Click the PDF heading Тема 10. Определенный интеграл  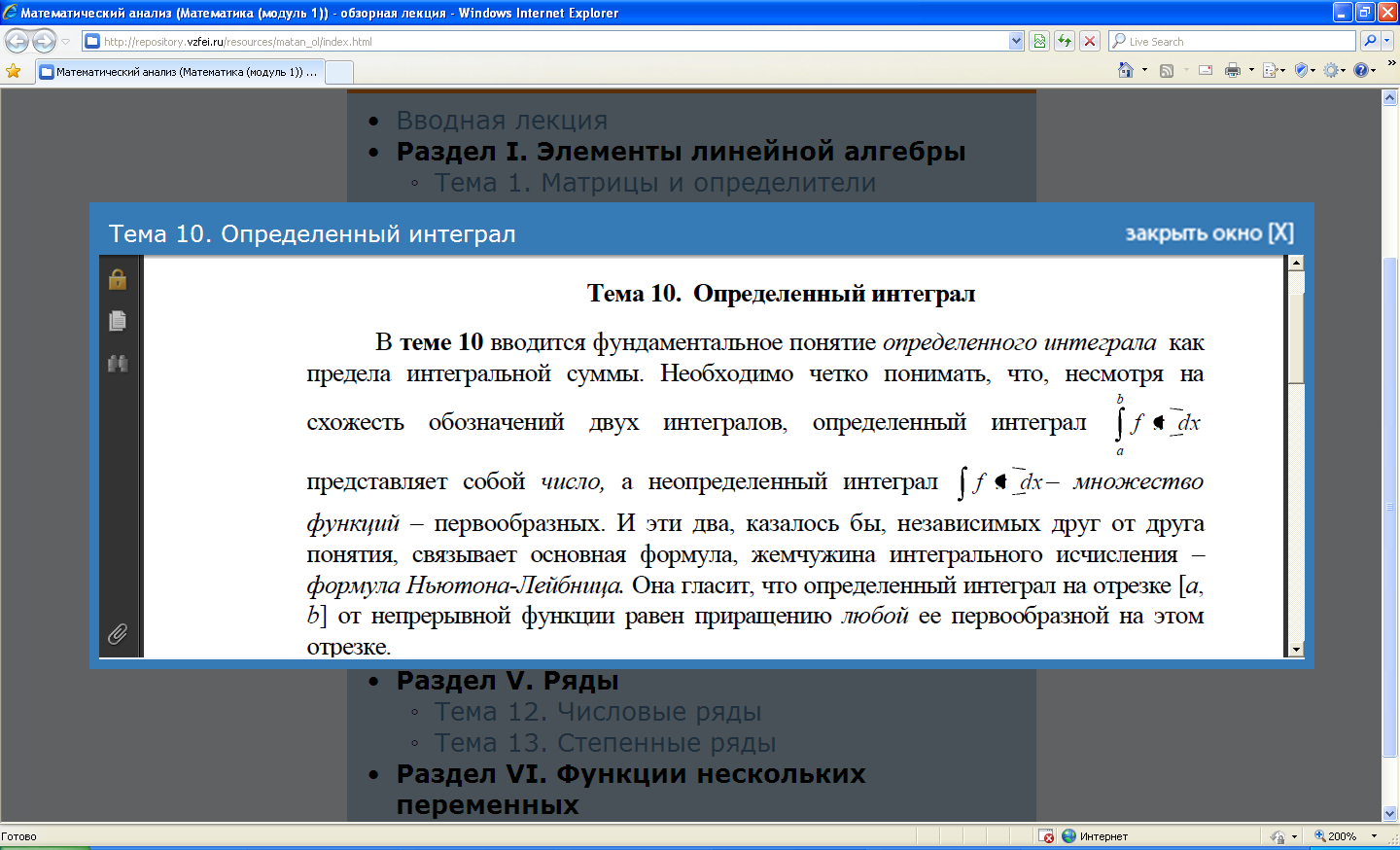[781, 294]
